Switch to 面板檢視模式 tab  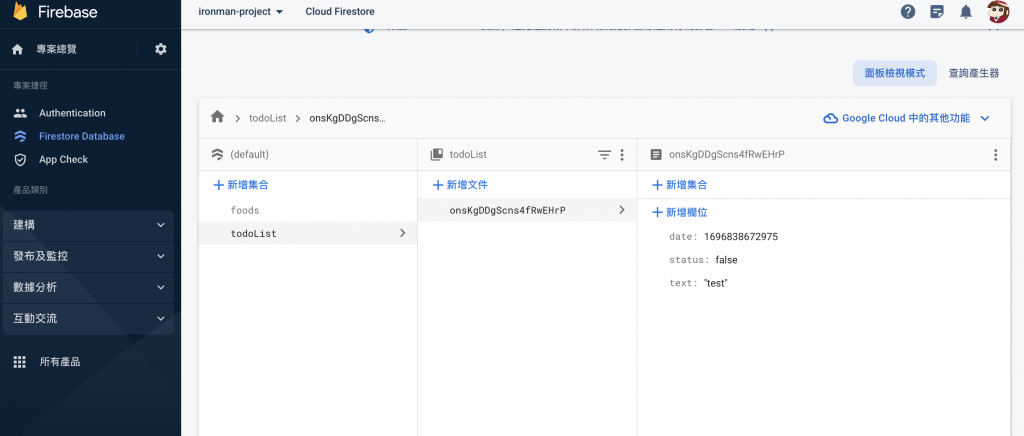pos(894,73)
